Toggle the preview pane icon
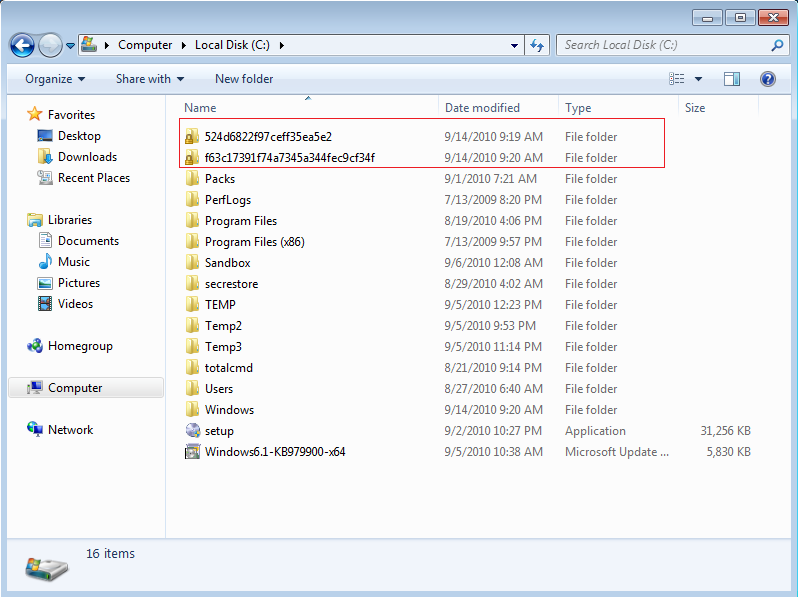Screen dimensions: 798x597 (x=731, y=79)
